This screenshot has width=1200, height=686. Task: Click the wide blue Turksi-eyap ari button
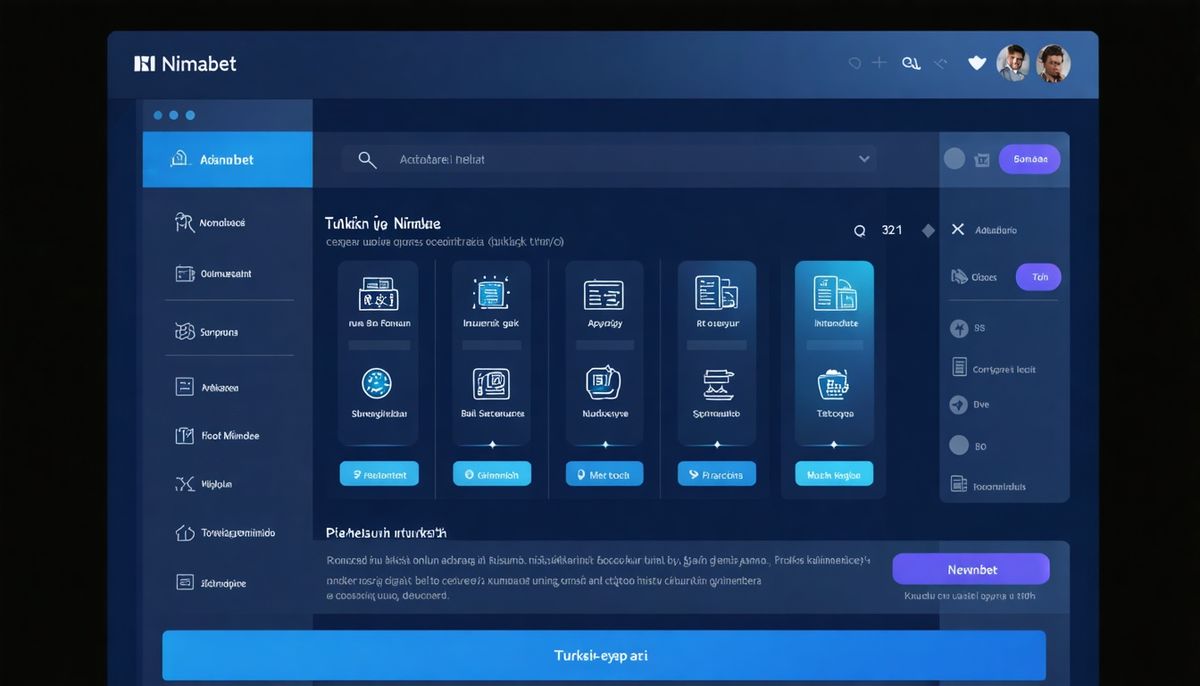click(x=603, y=656)
